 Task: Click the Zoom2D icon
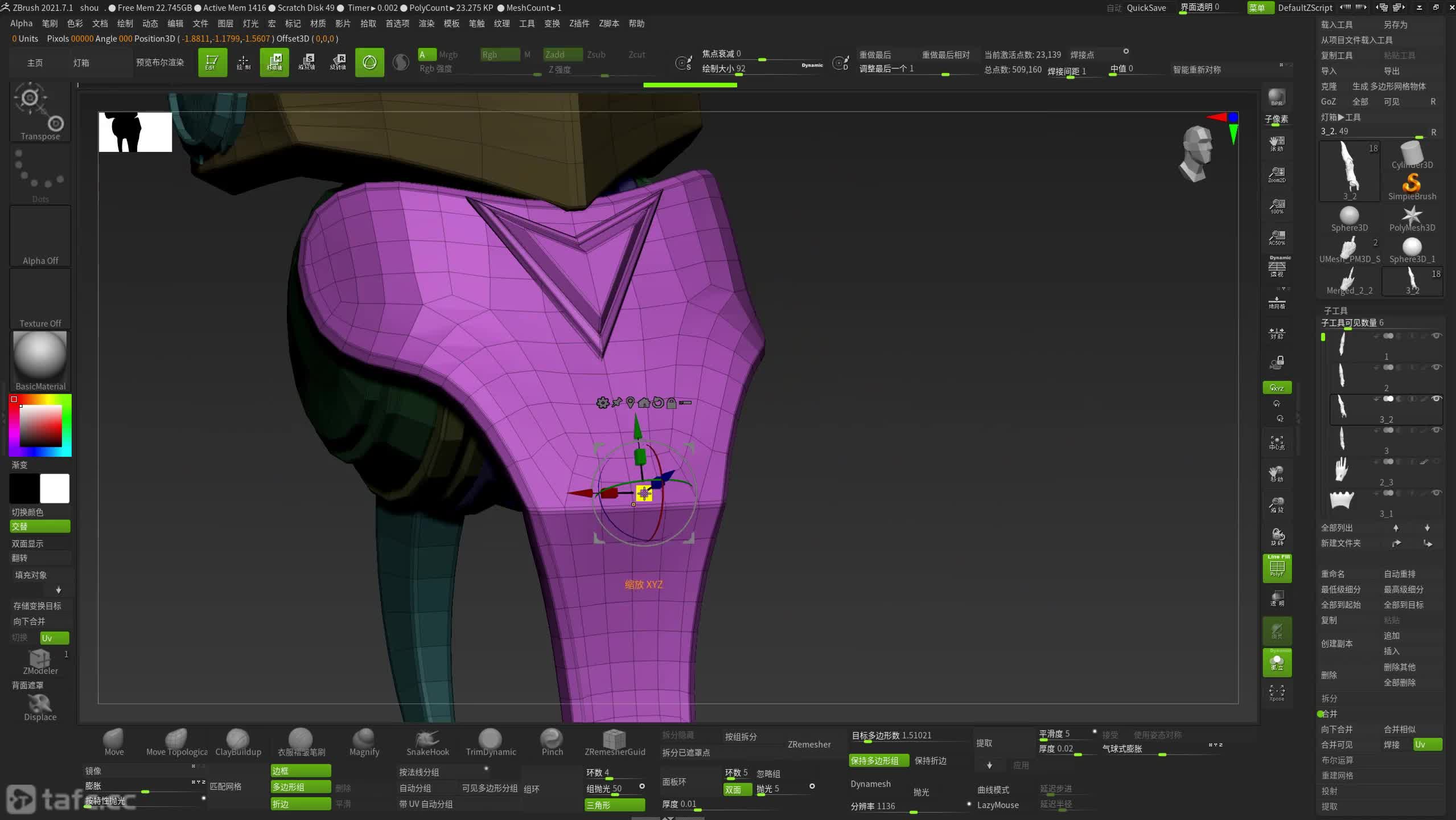[1277, 174]
